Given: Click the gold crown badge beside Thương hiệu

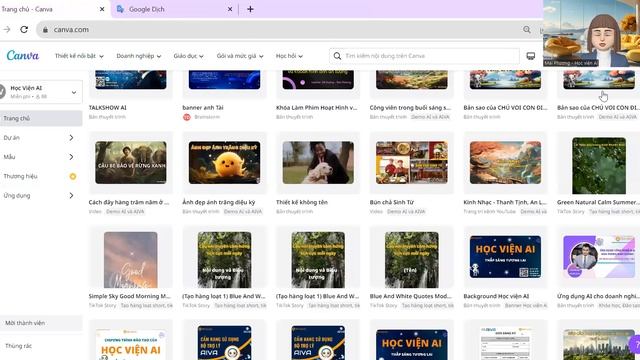Looking at the screenshot, I should pyautogui.click(x=73, y=176).
